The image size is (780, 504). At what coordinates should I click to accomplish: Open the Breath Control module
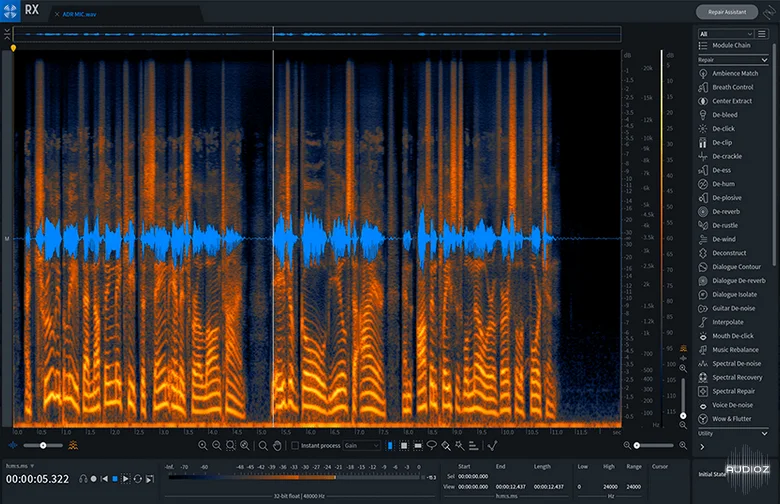726,87
